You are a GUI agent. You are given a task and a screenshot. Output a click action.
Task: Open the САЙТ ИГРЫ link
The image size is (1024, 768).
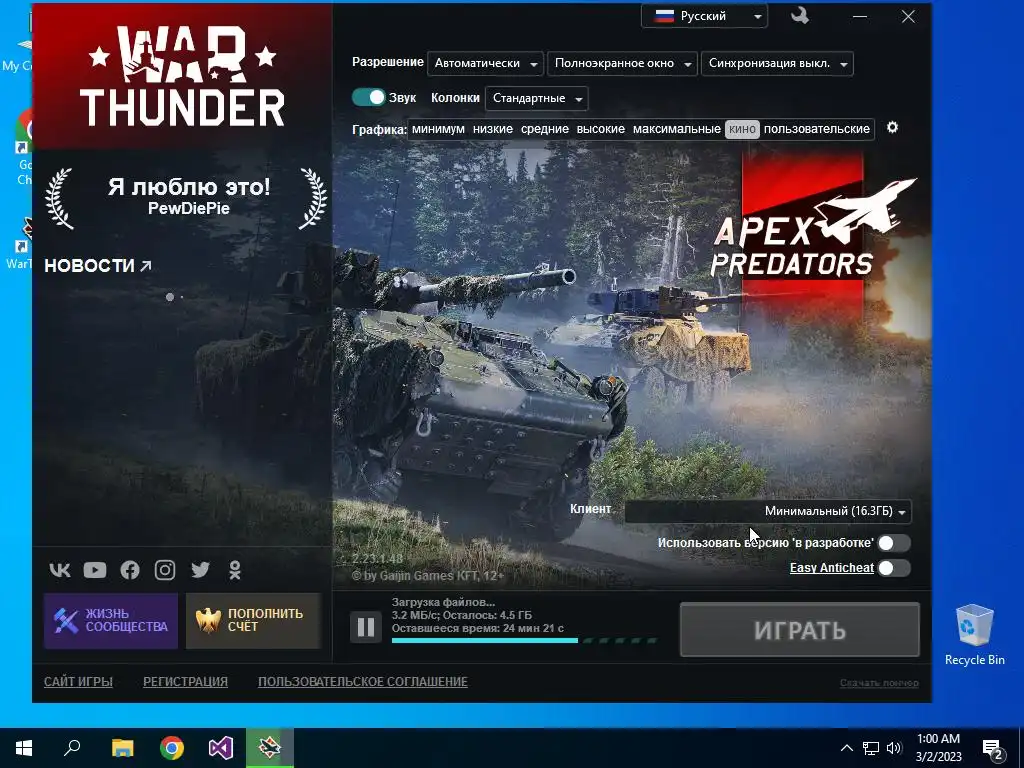78,682
